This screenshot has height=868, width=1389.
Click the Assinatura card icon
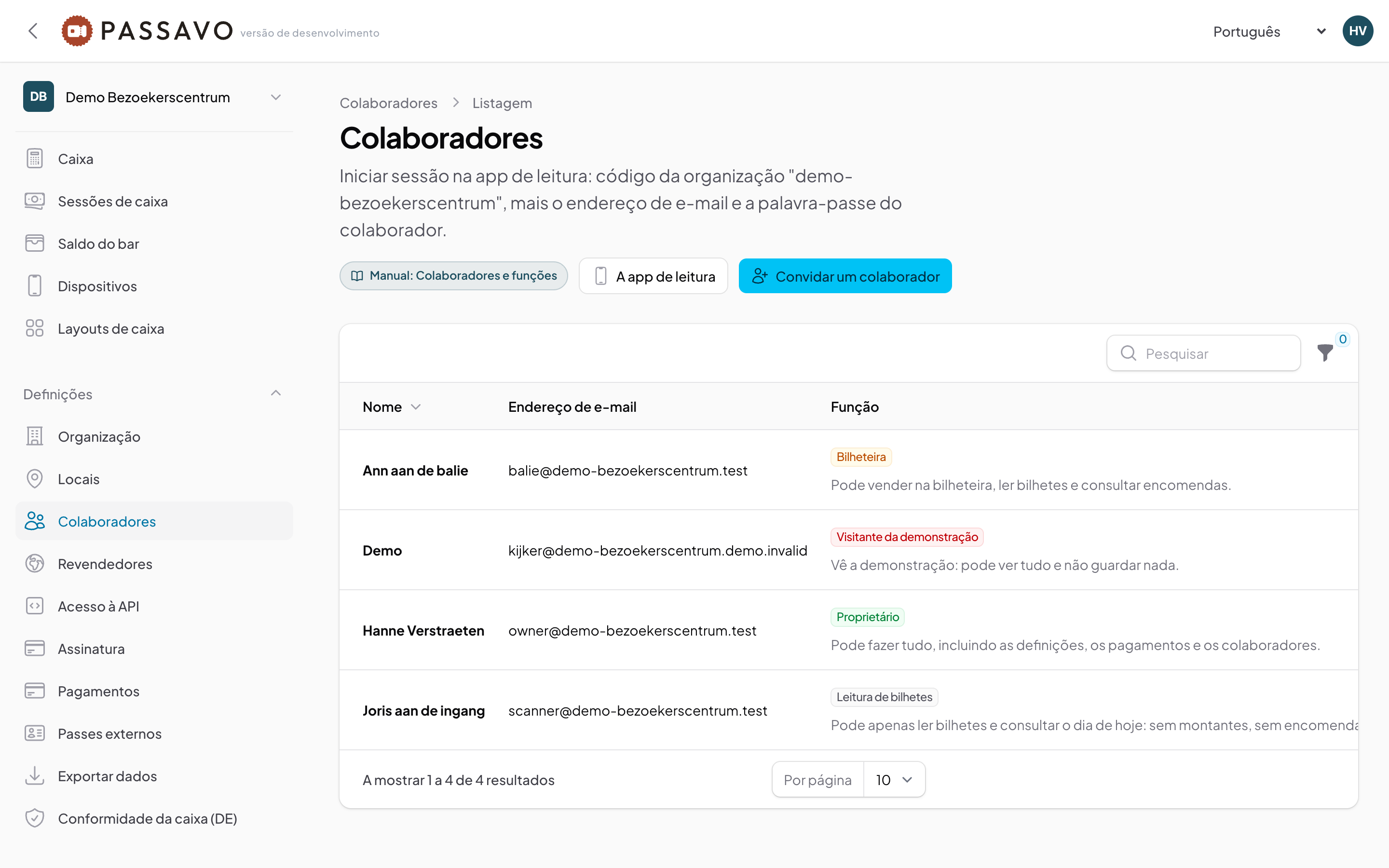[x=34, y=649]
